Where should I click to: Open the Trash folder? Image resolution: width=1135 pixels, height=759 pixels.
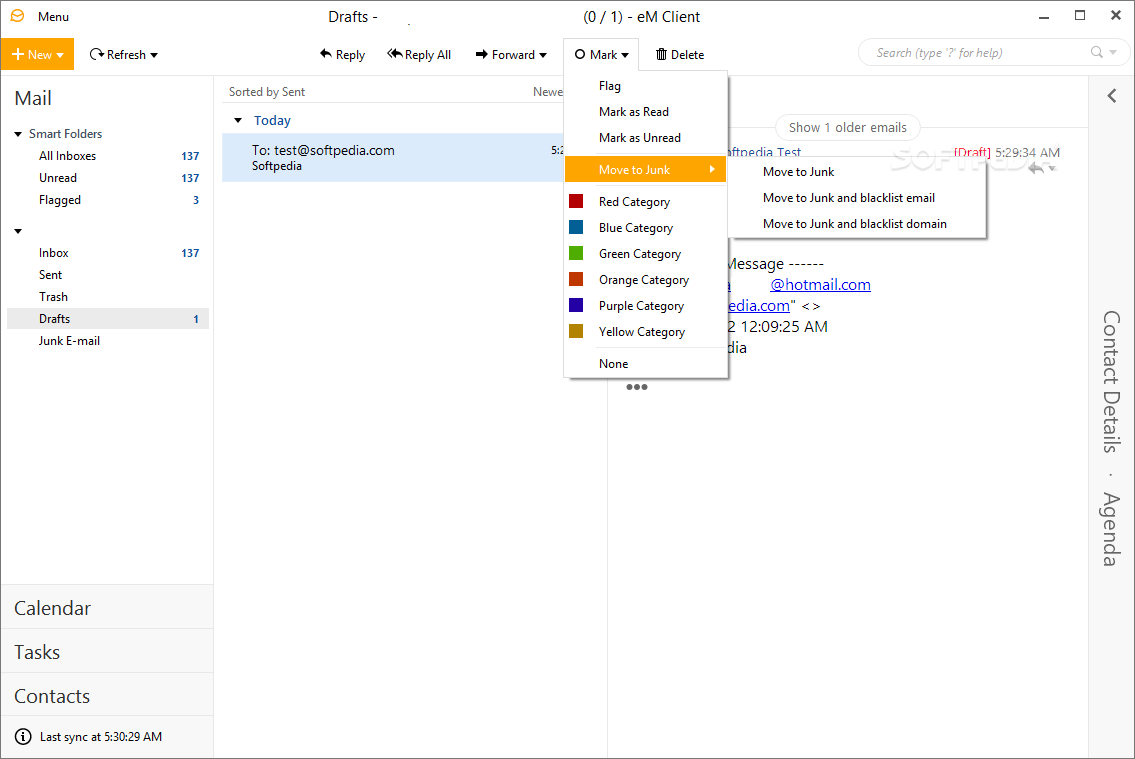point(109,297)
